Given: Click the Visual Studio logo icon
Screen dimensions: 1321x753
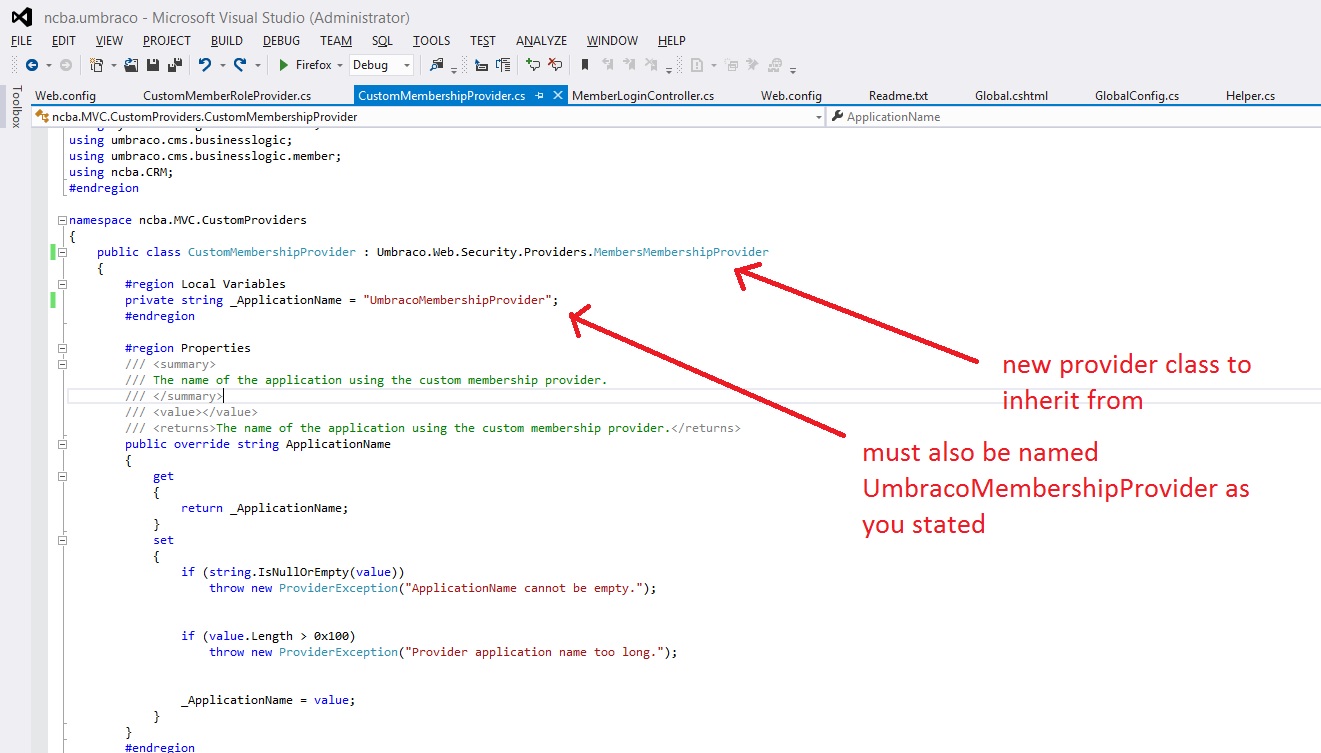Looking at the screenshot, I should pyautogui.click(x=22, y=17).
